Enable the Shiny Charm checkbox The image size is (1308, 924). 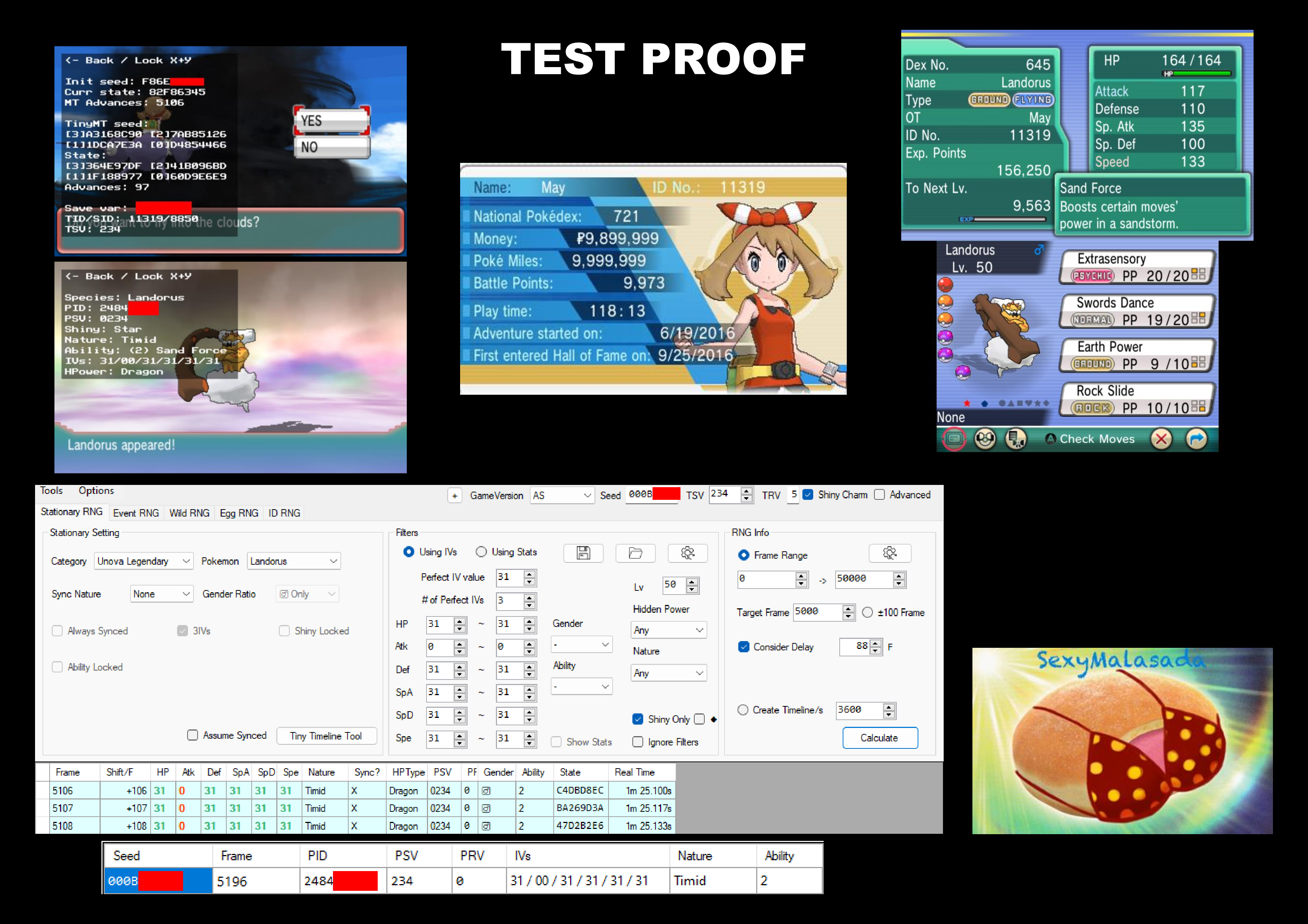point(808,495)
